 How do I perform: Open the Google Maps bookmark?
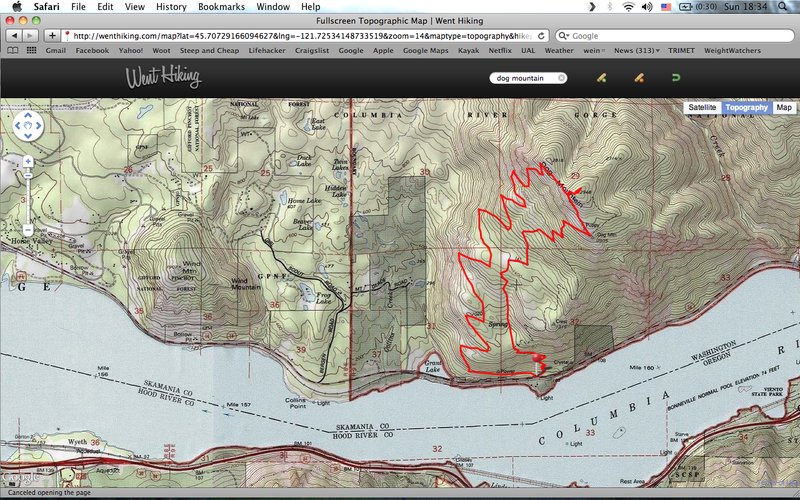(x=426, y=51)
